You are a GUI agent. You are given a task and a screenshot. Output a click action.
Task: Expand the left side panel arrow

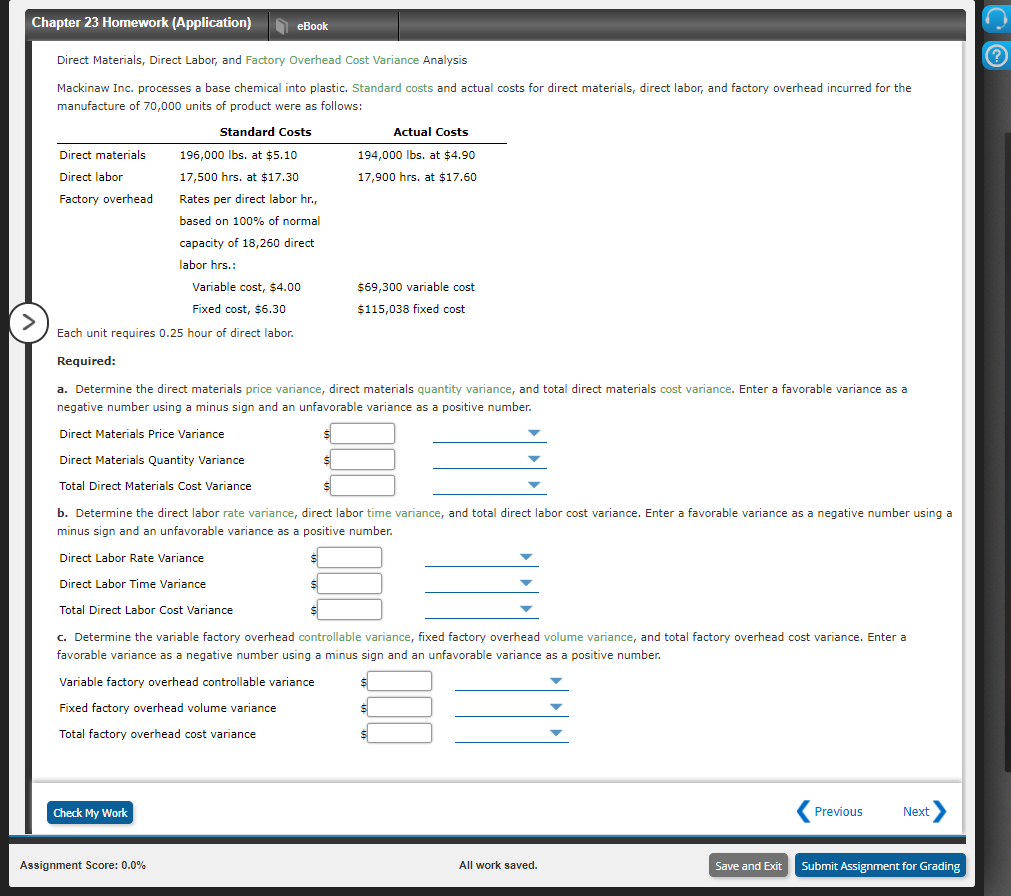(29, 322)
